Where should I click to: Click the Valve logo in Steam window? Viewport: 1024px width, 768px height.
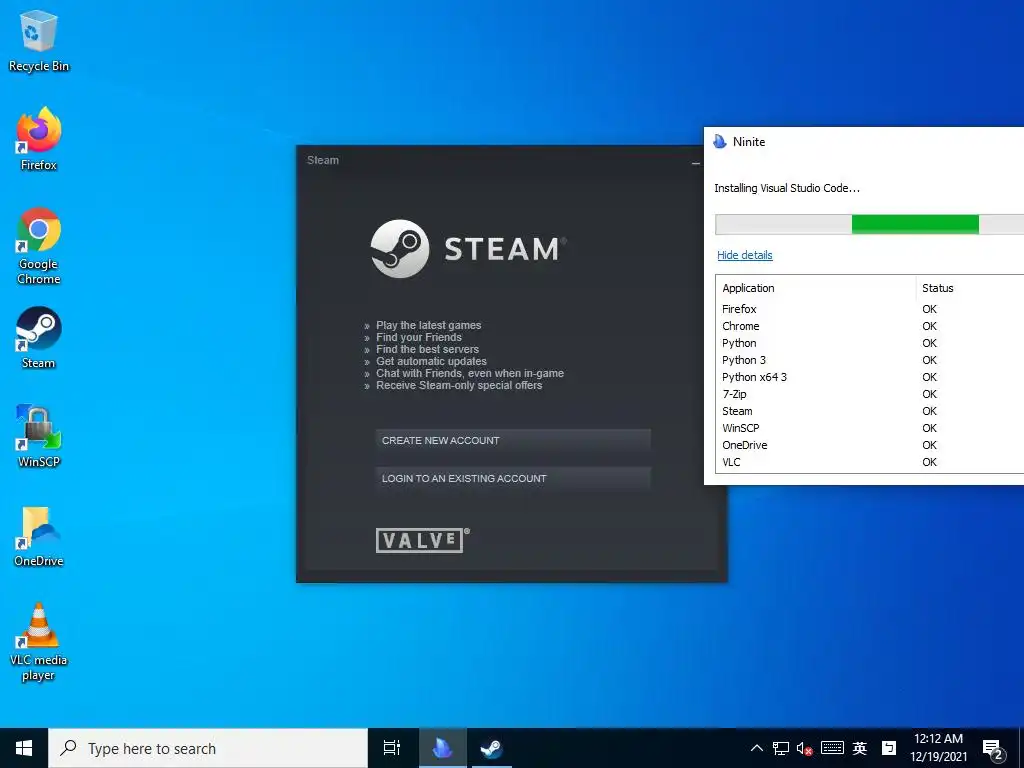tap(422, 539)
